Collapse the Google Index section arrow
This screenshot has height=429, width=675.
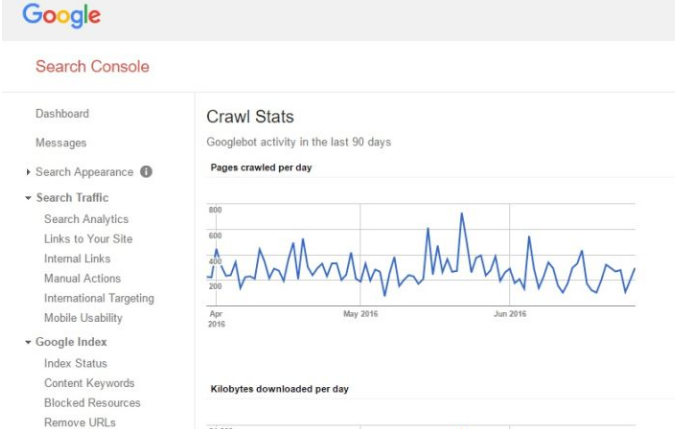coord(28,343)
